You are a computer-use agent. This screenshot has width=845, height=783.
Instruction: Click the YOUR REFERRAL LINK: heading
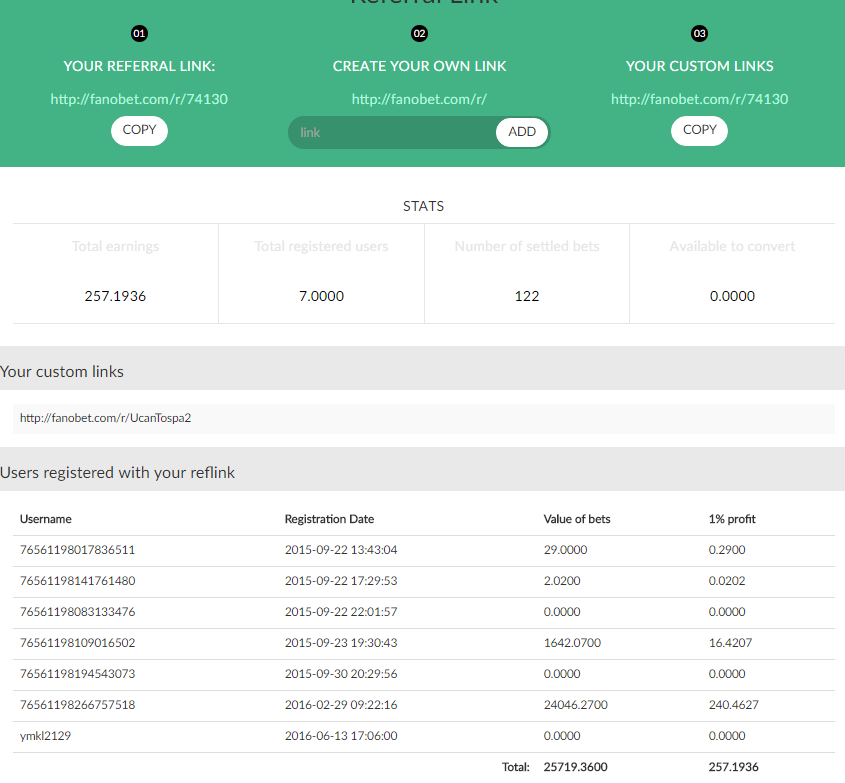pos(139,66)
